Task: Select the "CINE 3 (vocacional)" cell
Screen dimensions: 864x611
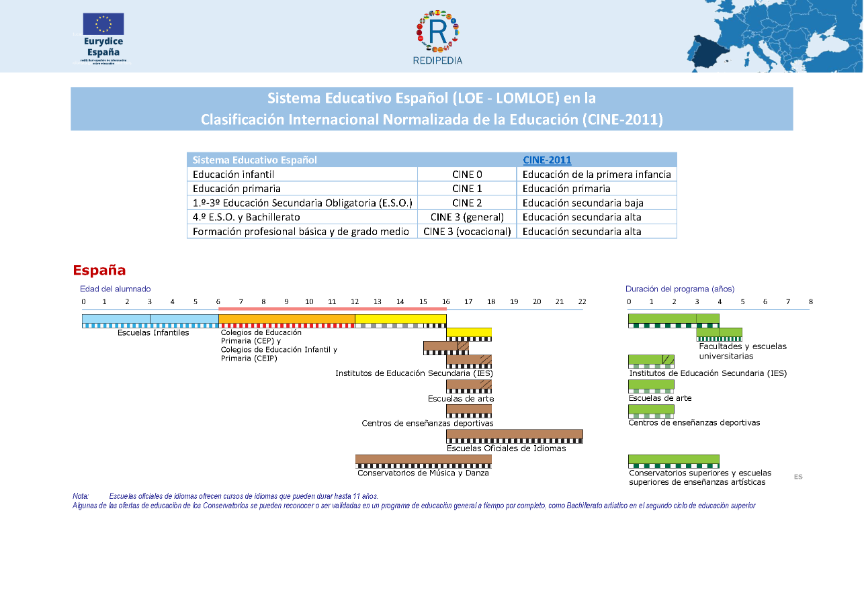Action: (x=467, y=231)
